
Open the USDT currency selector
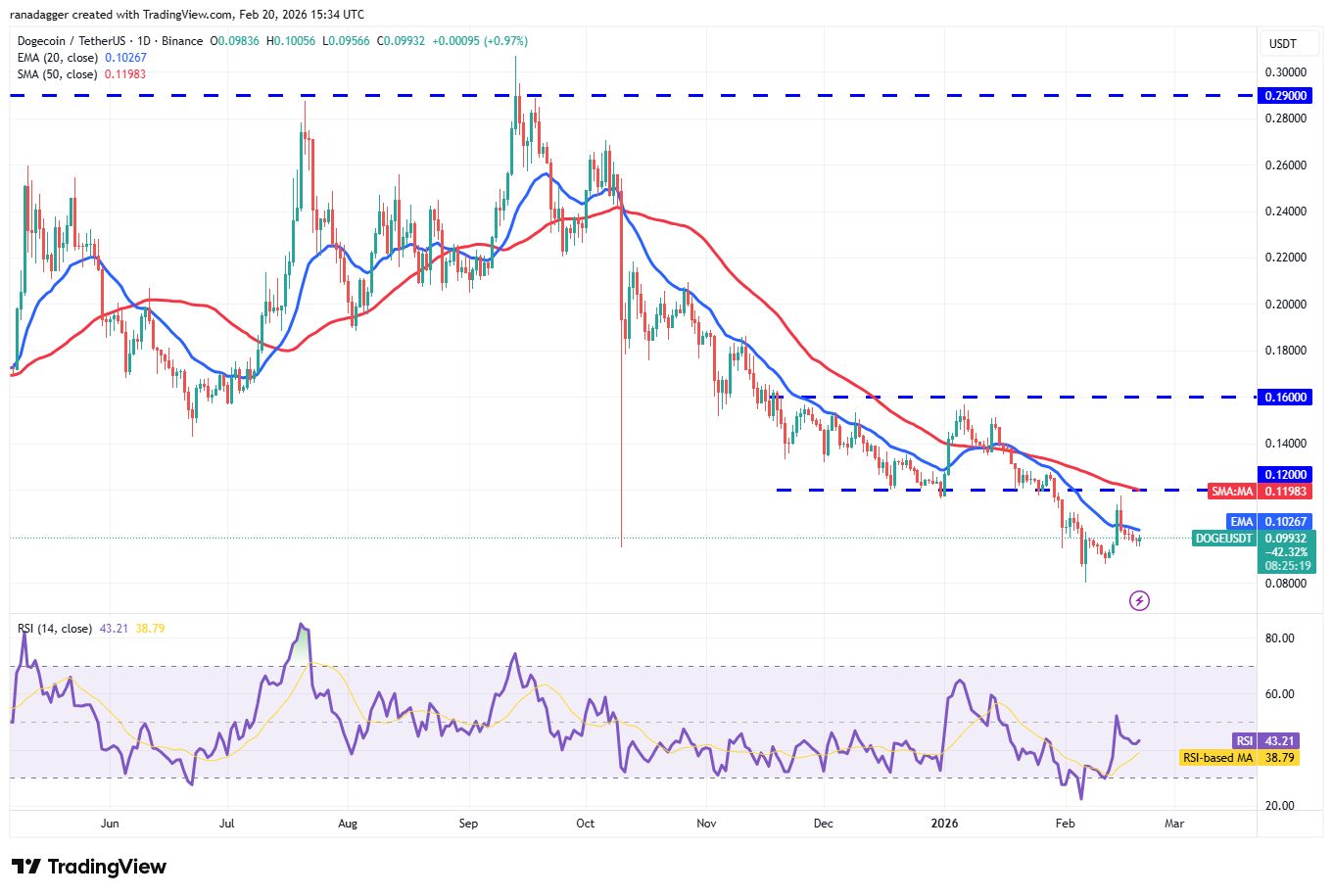coord(1282,43)
